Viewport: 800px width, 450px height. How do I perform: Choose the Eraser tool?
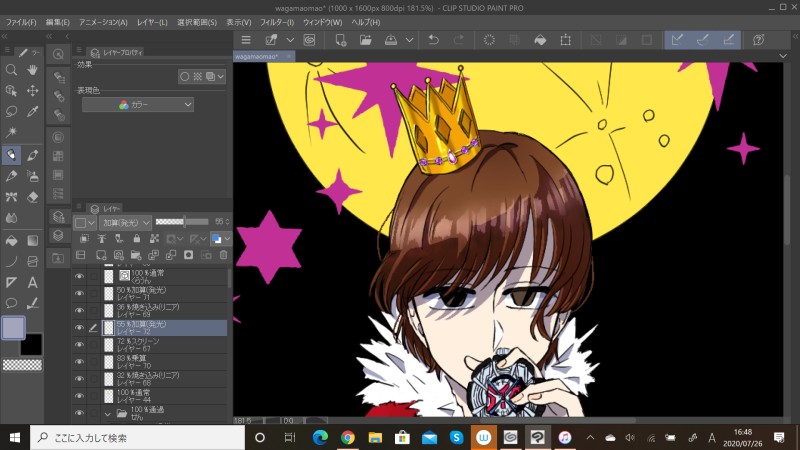[33, 197]
